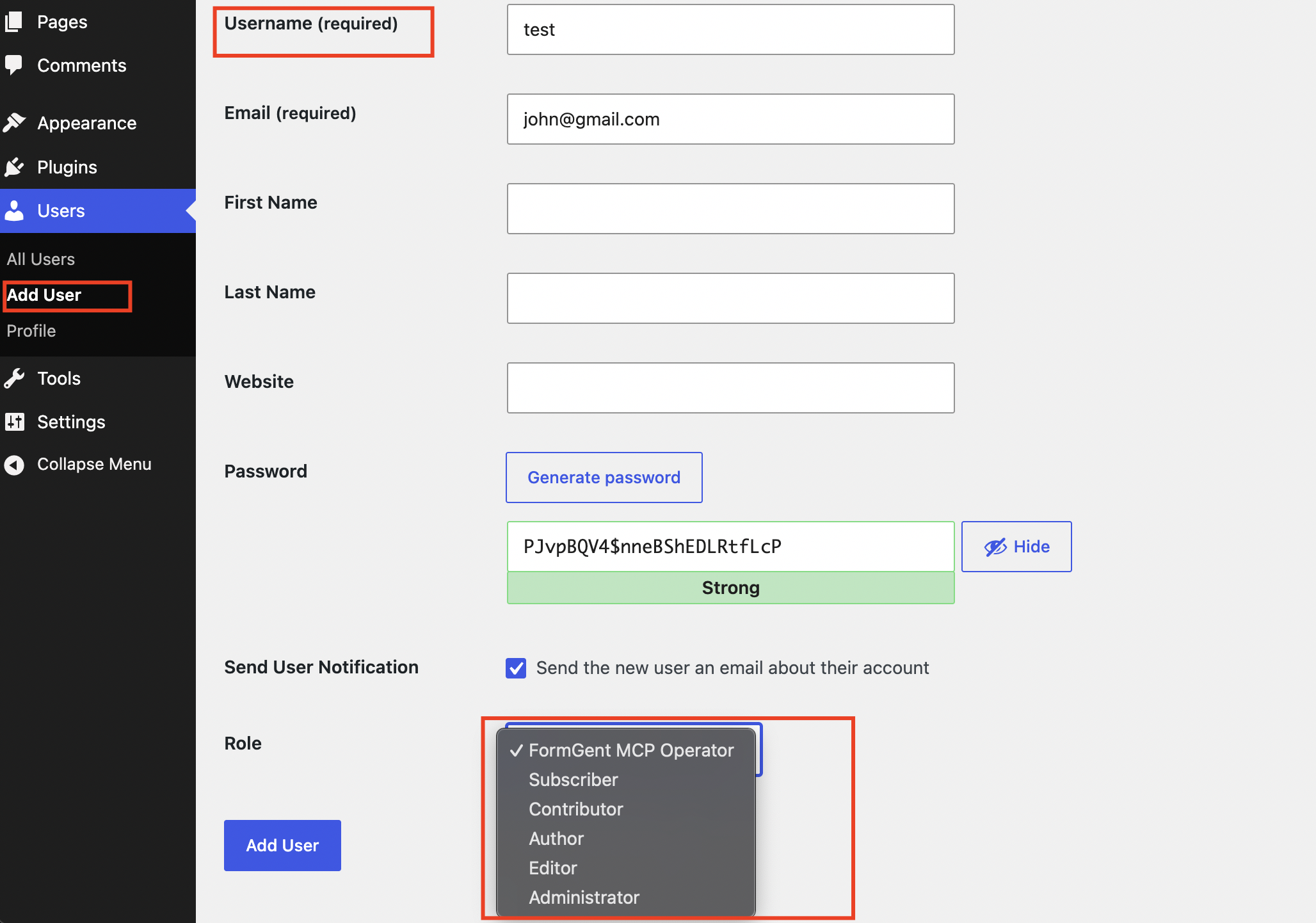Click the Users person icon
The image size is (1316, 923).
click(x=13, y=211)
